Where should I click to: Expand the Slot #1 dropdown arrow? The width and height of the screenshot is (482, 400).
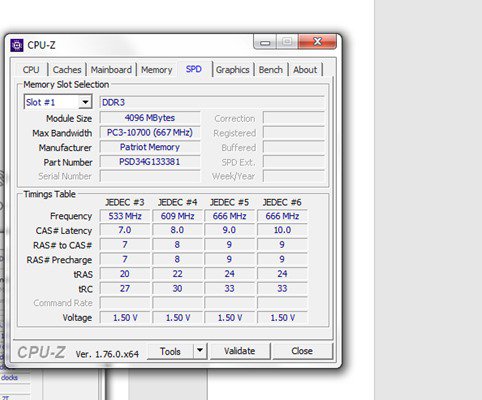point(85,102)
